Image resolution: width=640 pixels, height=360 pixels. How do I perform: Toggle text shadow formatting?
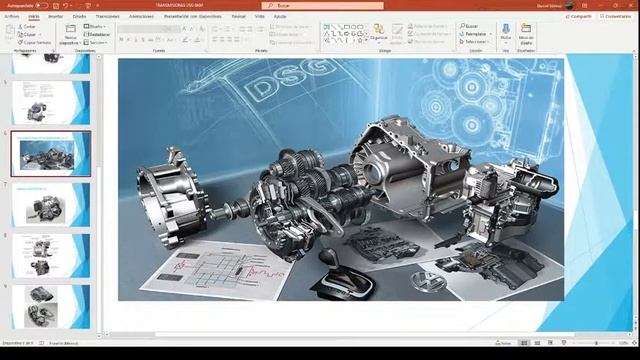(x=143, y=40)
